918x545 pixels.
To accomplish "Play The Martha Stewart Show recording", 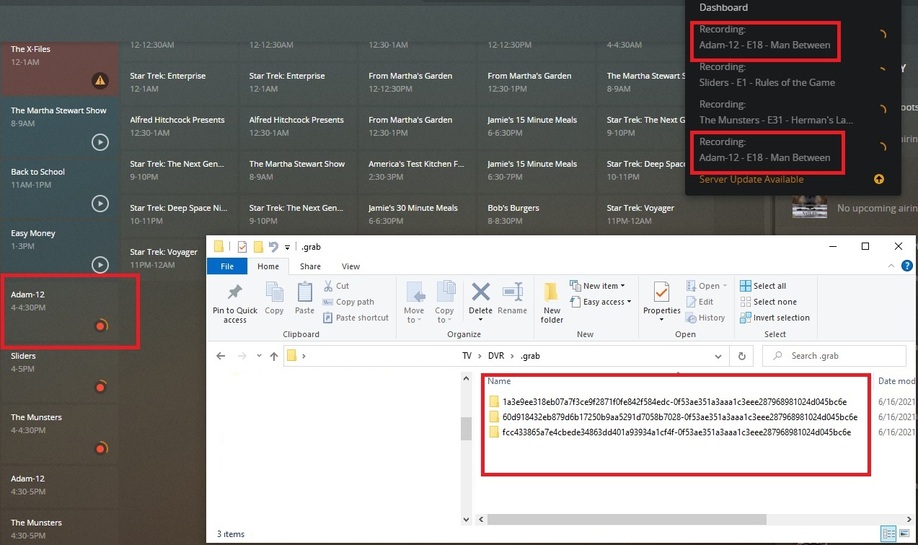I will coord(100,142).
